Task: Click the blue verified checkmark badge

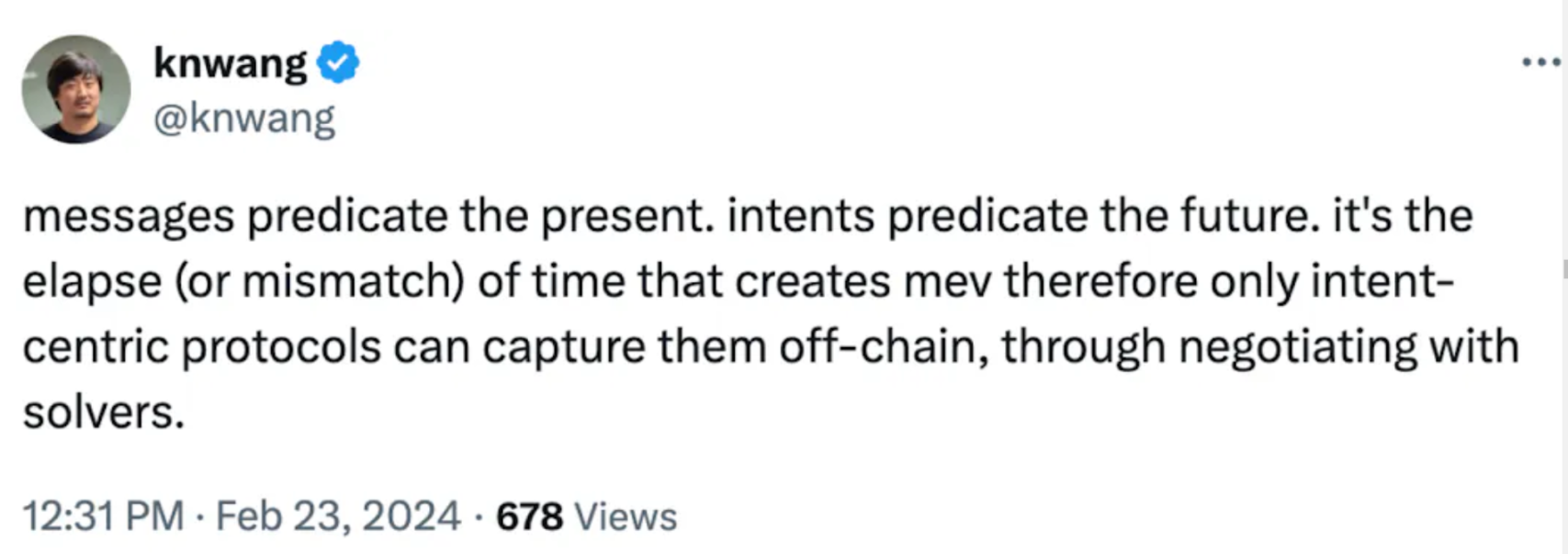Action: [x=338, y=62]
